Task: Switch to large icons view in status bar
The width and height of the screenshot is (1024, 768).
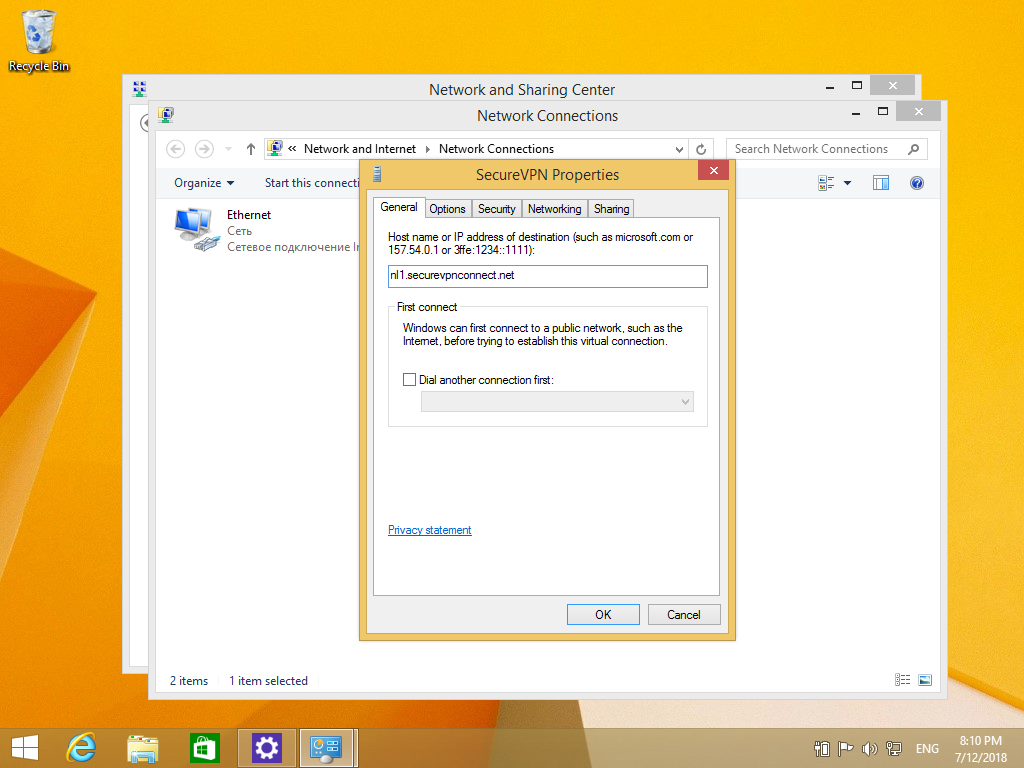Action: [x=925, y=680]
